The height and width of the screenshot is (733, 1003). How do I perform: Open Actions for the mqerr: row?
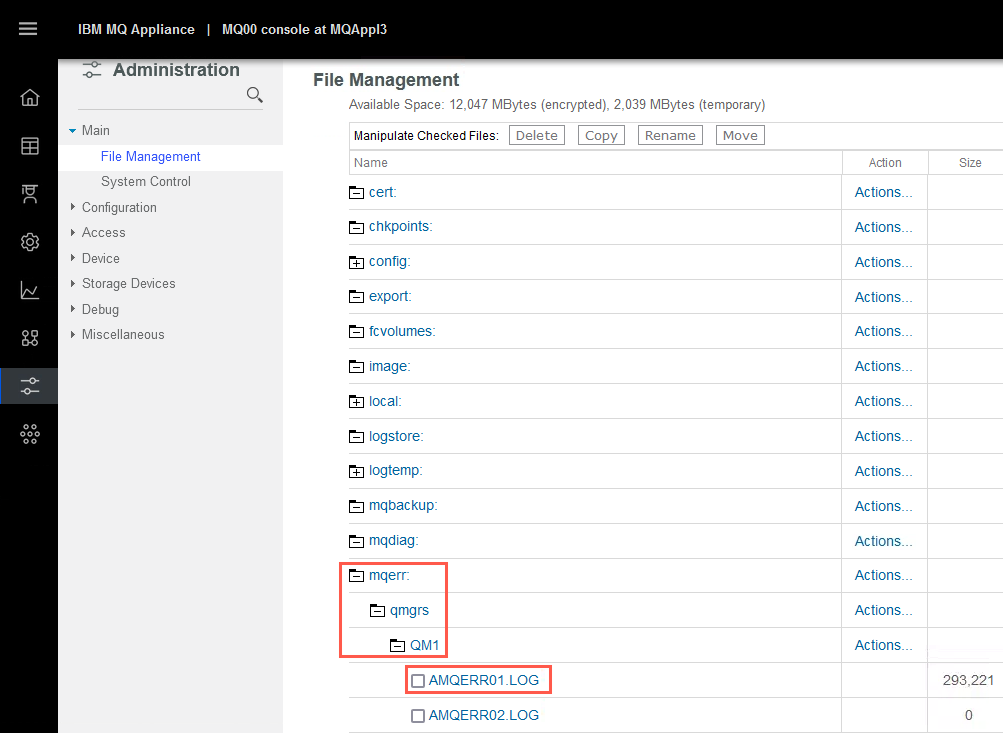(883, 576)
